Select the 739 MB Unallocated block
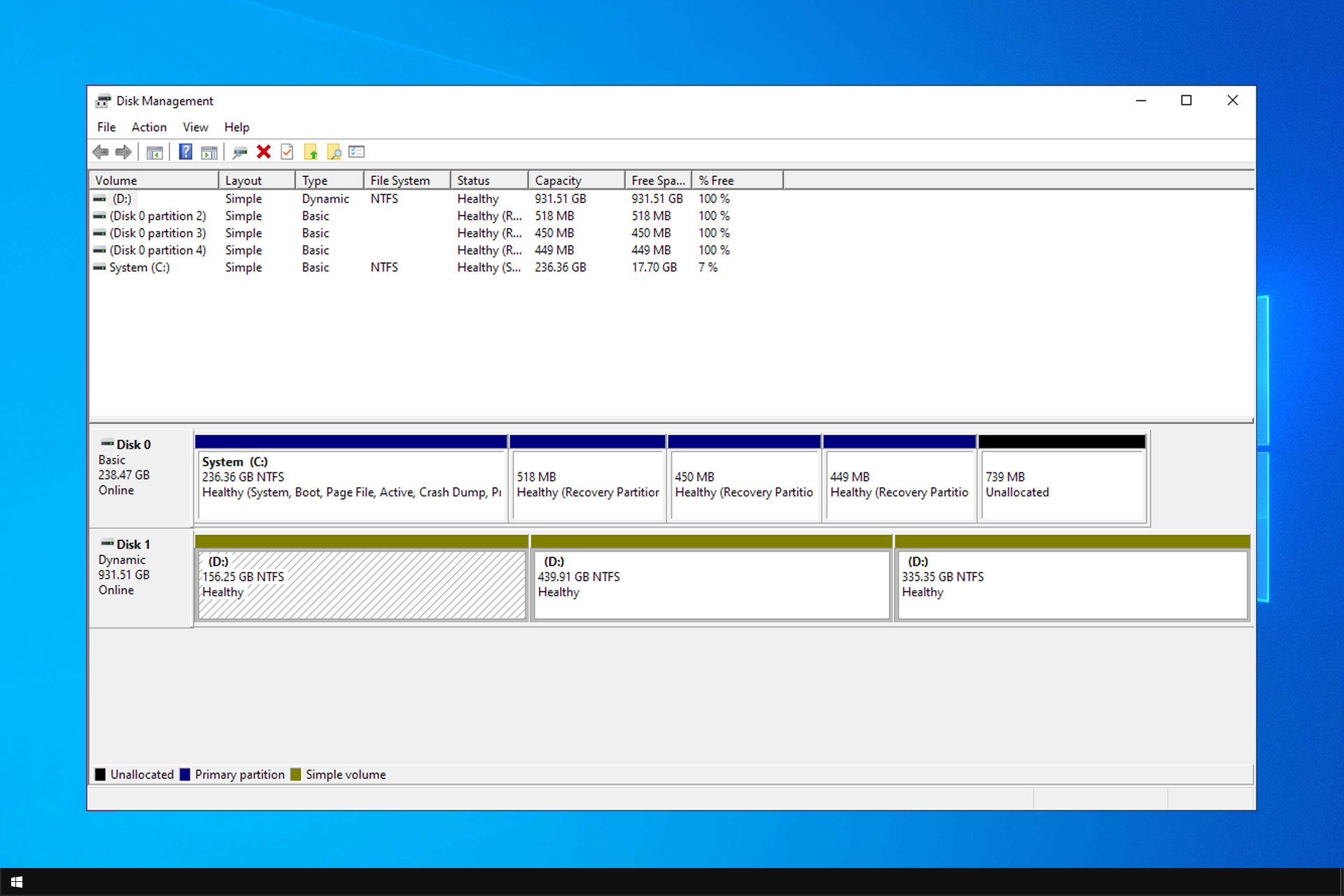Viewport: 1344px width, 896px height. [1062, 478]
